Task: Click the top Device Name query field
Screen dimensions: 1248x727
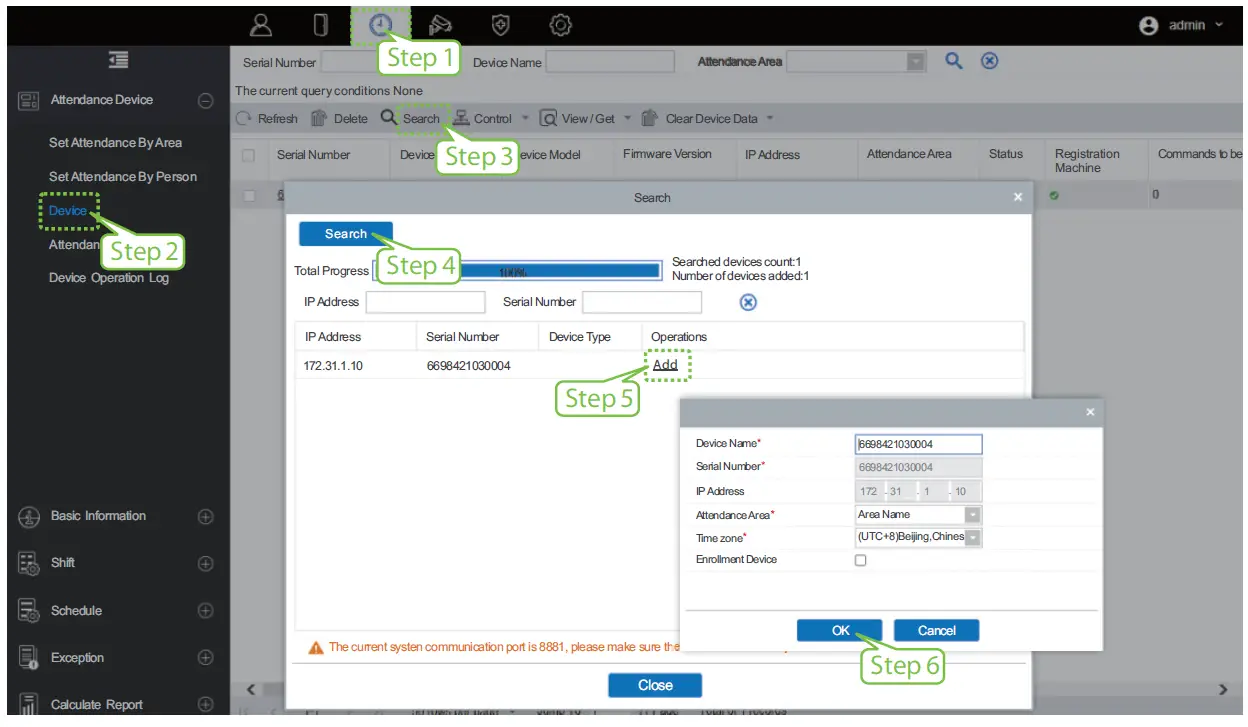Action: coord(610,62)
